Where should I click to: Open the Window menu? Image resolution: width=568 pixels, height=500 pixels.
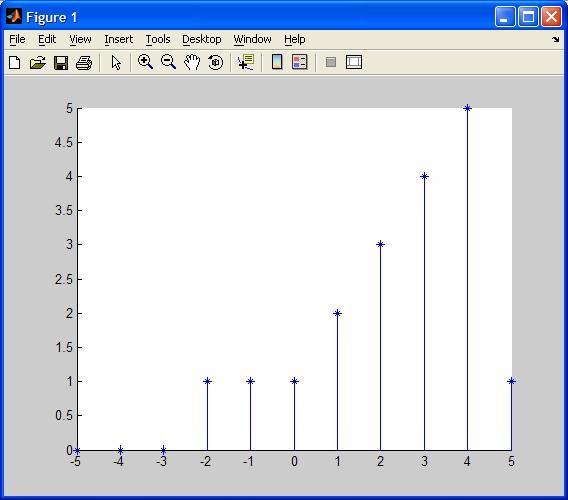pos(252,39)
